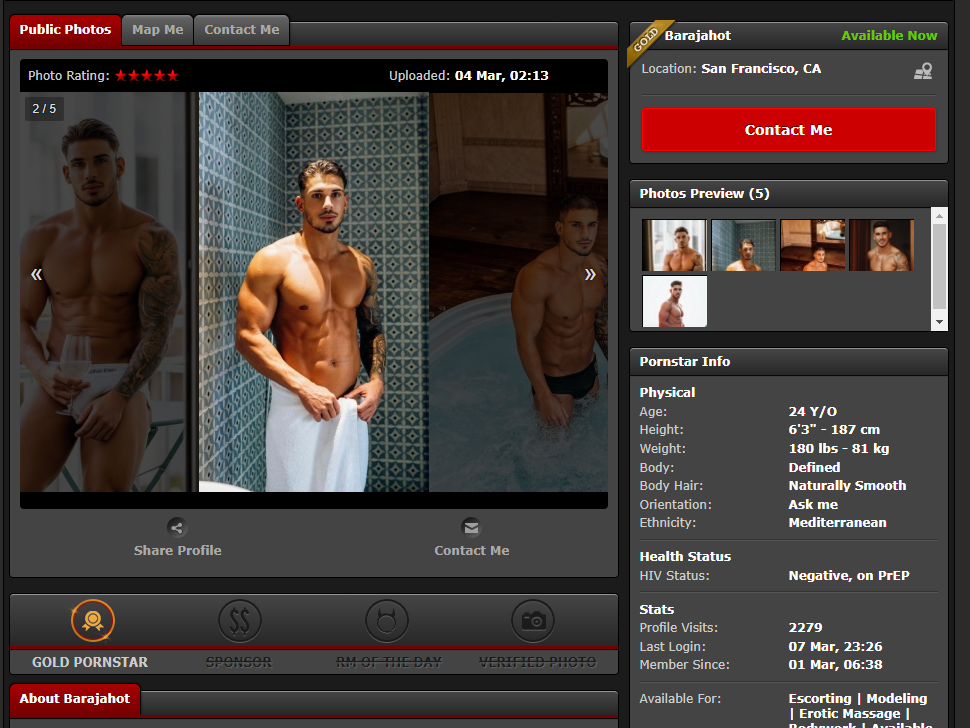
Task: Open the third photo preview thumbnail
Action: (813, 245)
